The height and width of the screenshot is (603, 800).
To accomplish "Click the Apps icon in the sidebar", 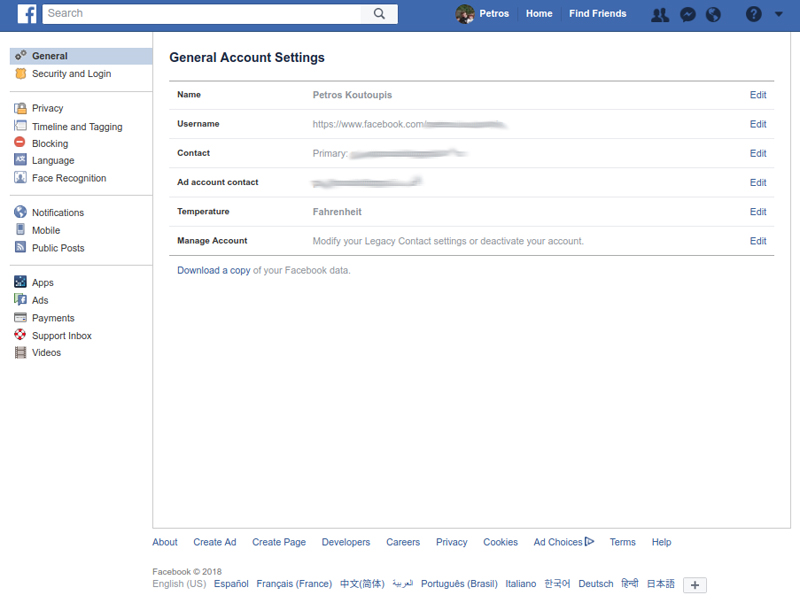I will tap(22, 282).
